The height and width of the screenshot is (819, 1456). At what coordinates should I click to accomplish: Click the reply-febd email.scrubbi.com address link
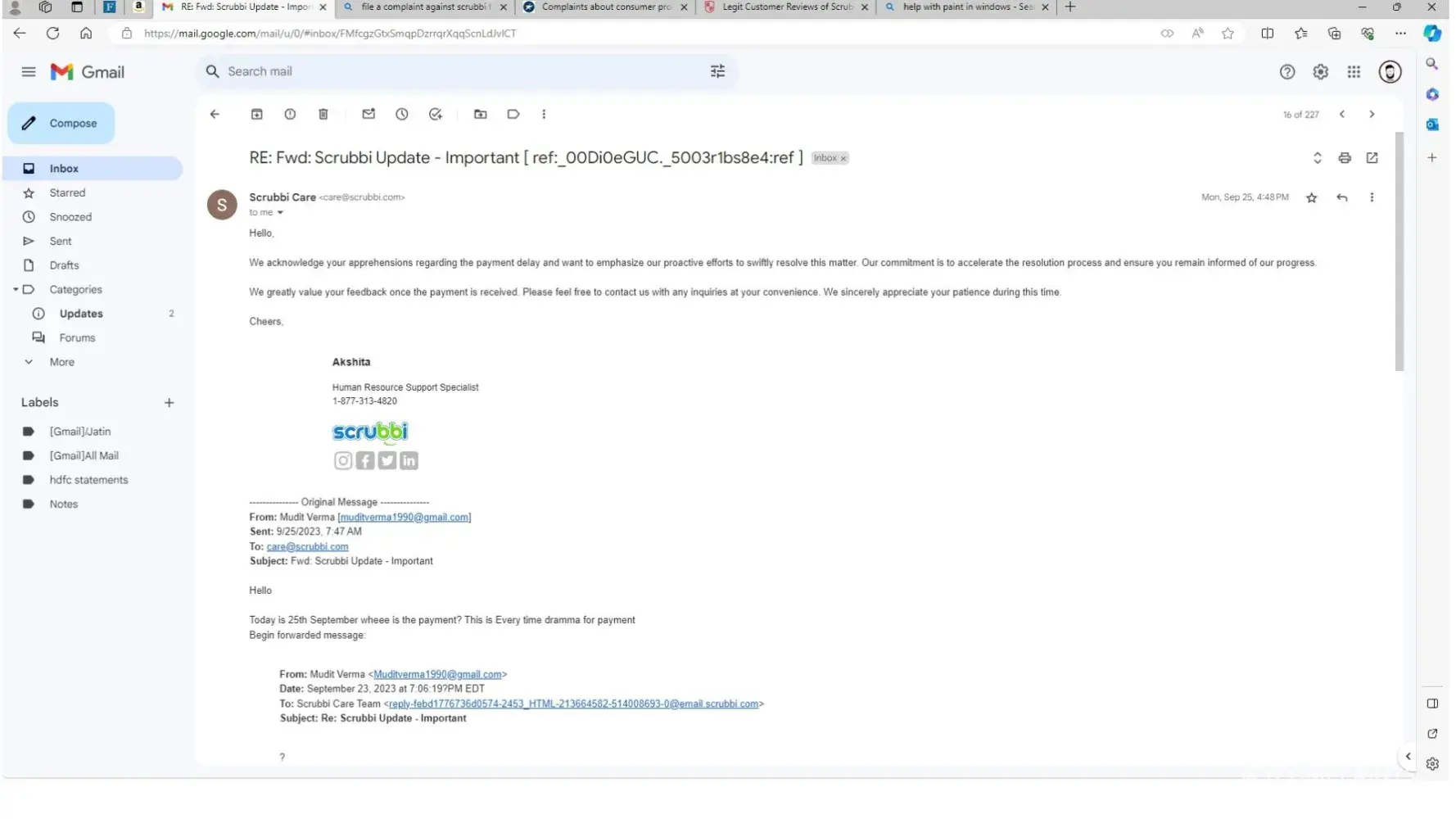pyautogui.click(x=573, y=704)
